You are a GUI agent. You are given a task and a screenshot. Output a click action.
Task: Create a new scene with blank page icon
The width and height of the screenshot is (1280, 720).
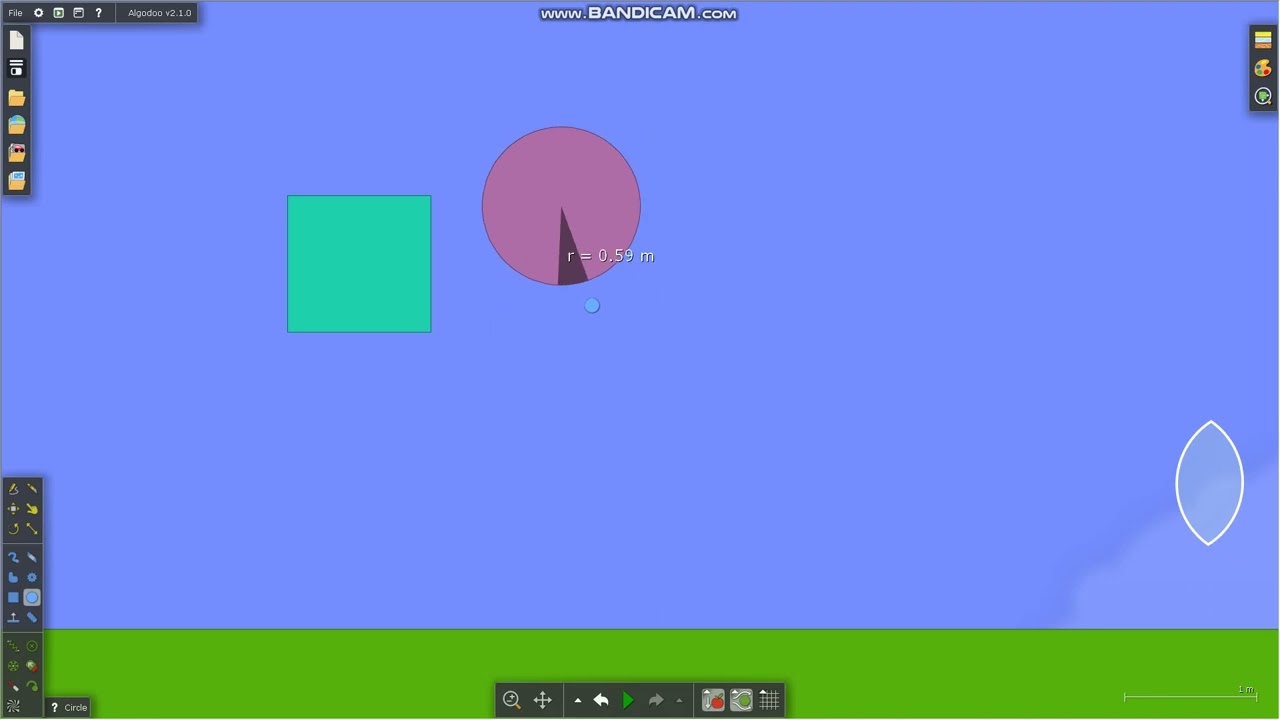coord(16,40)
